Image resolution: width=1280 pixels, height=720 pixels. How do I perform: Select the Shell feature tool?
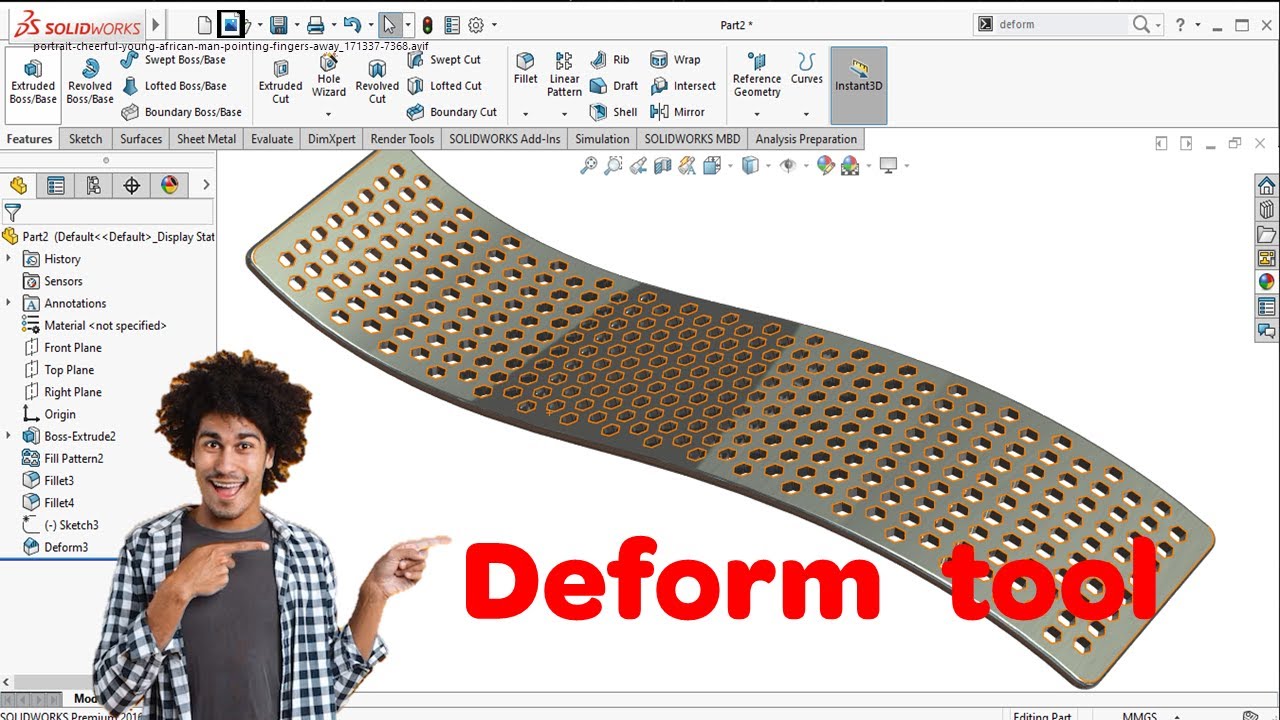point(614,112)
